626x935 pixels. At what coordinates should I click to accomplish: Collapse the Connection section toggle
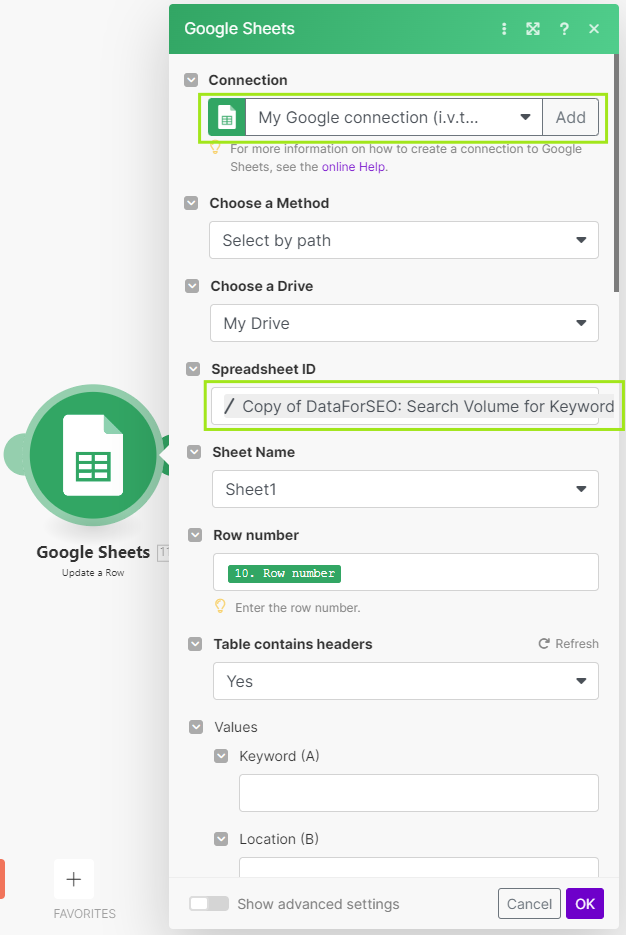pos(191,80)
